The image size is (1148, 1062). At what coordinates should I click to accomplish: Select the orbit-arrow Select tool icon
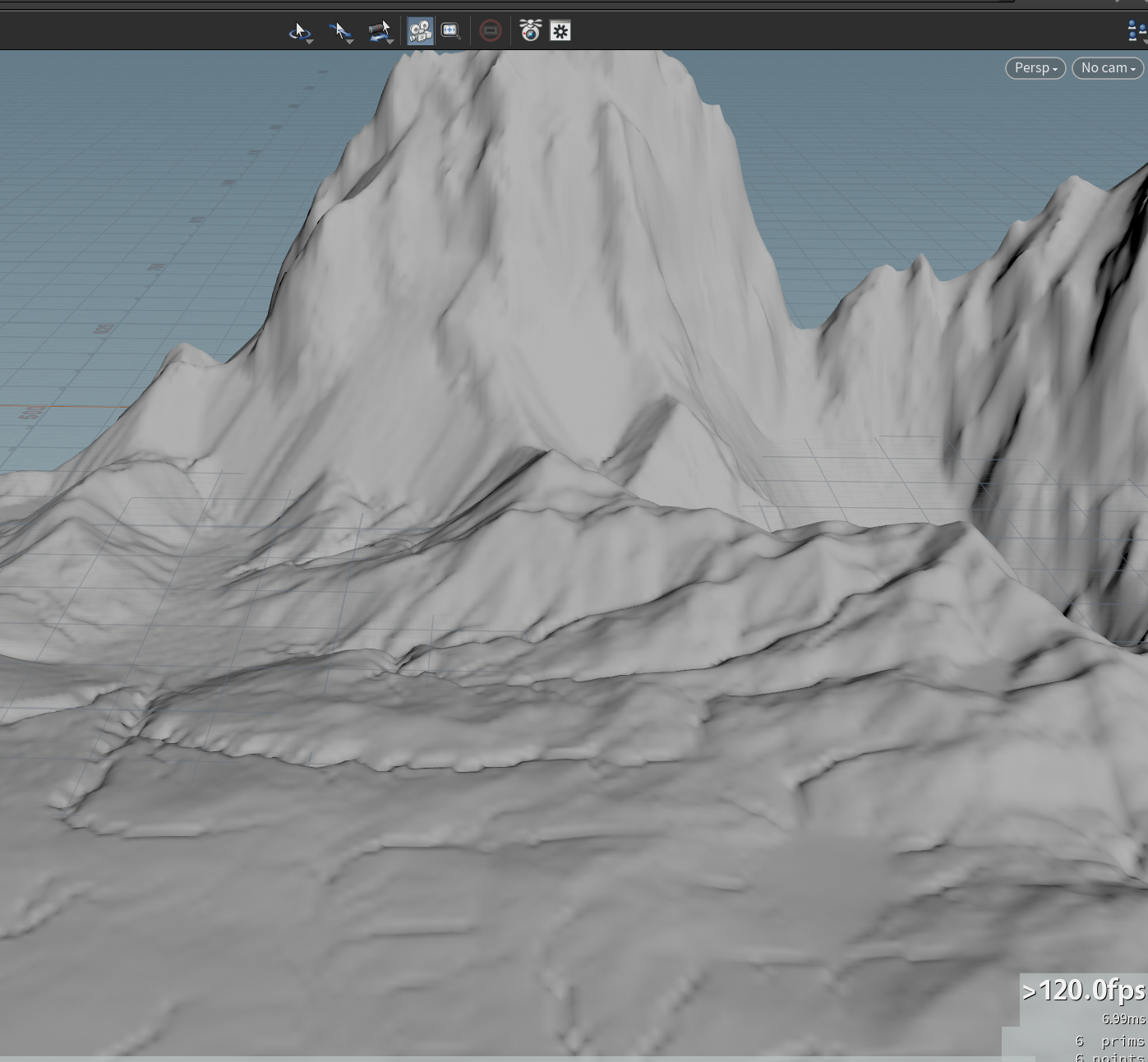tap(299, 31)
